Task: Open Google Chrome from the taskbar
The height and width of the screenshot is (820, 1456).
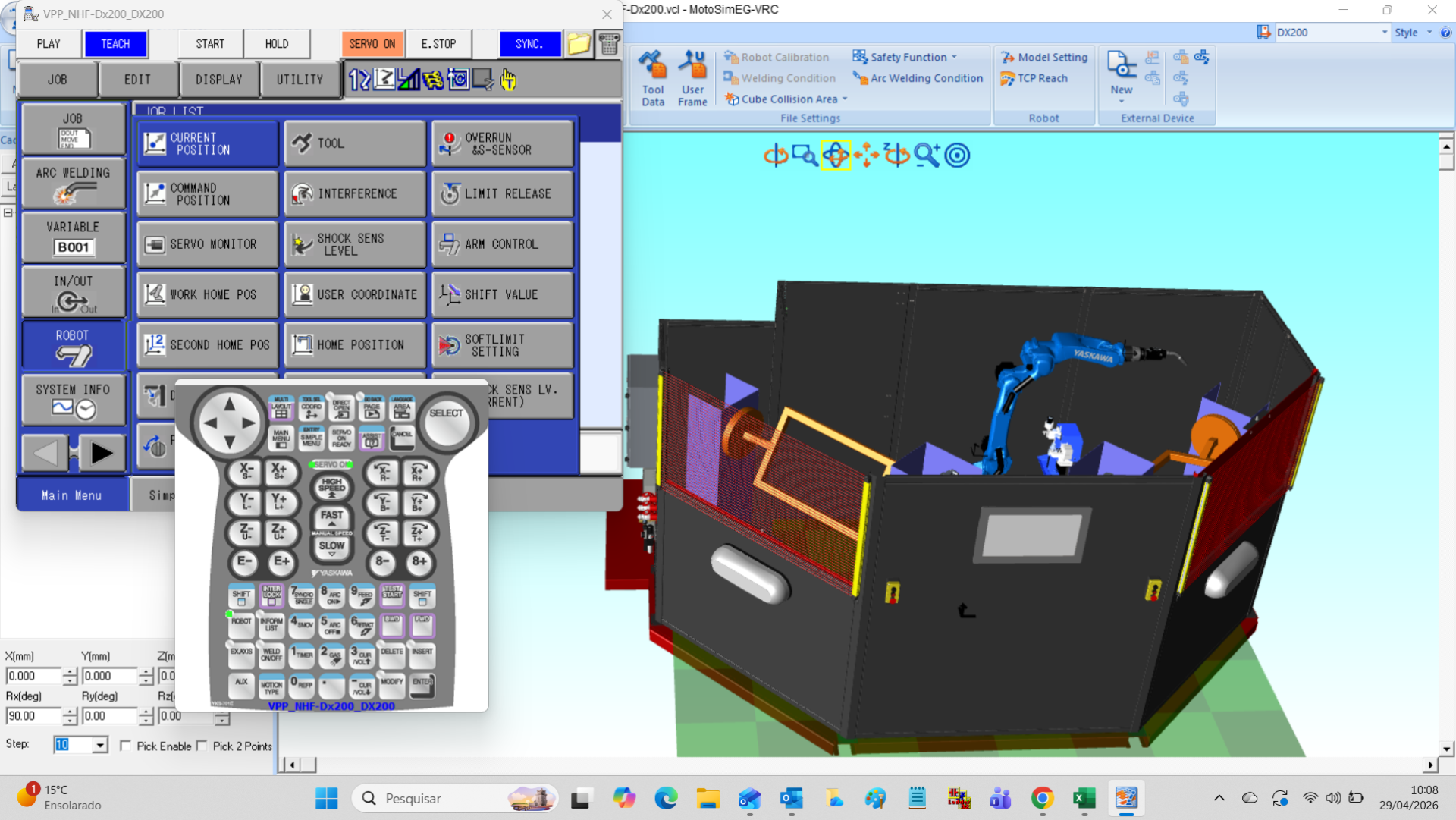Action: [1043, 798]
